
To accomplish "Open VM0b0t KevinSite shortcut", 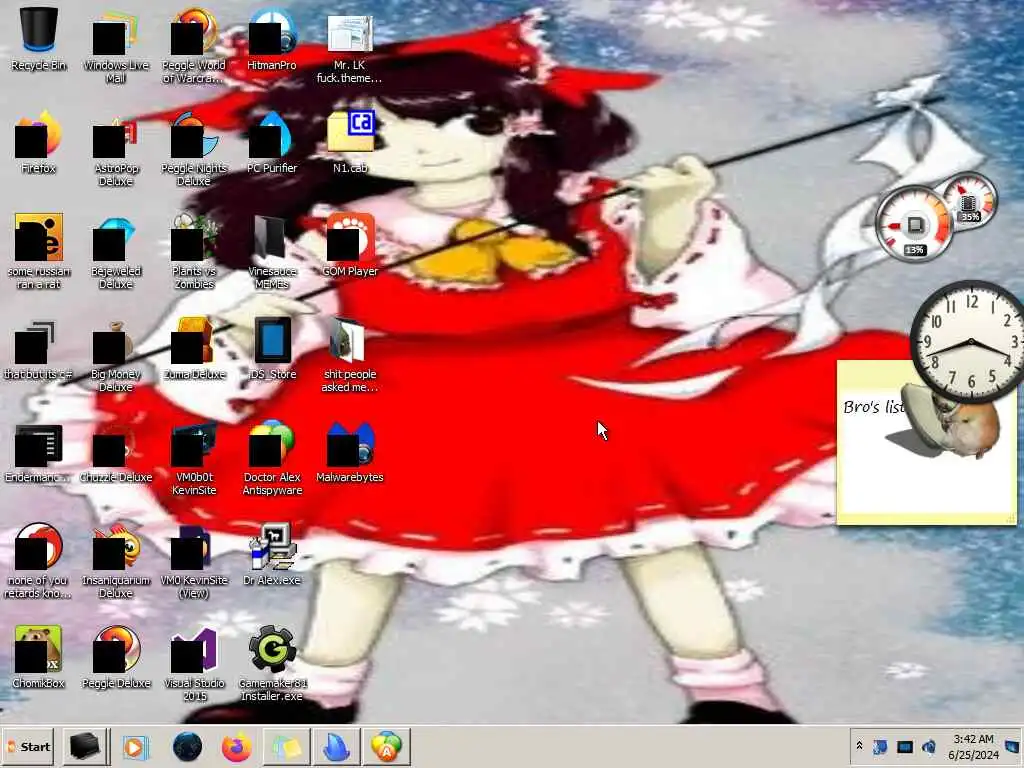I will [x=193, y=459].
